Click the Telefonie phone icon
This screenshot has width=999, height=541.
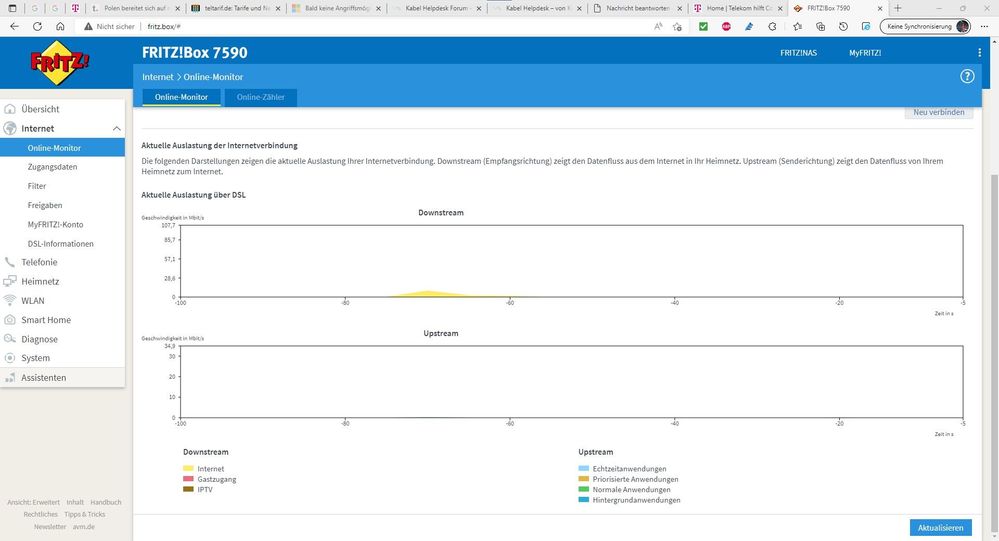tap(10, 262)
